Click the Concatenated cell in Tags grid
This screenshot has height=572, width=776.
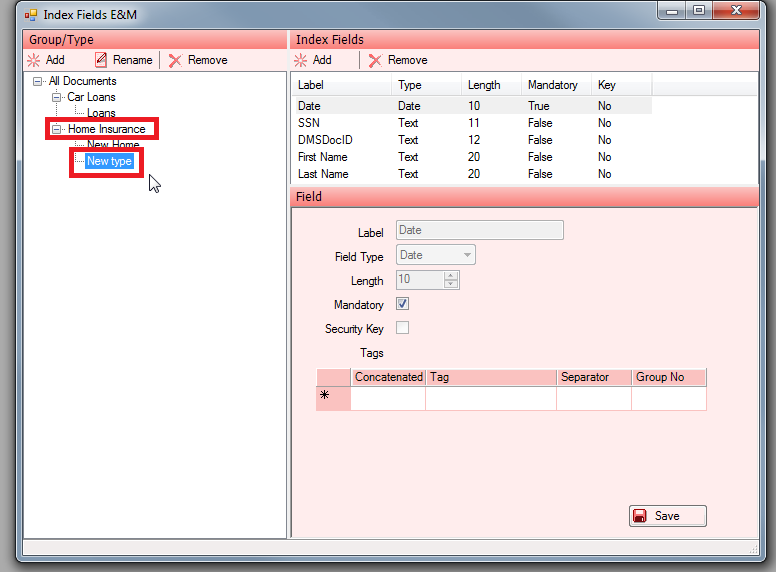tap(388, 398)
